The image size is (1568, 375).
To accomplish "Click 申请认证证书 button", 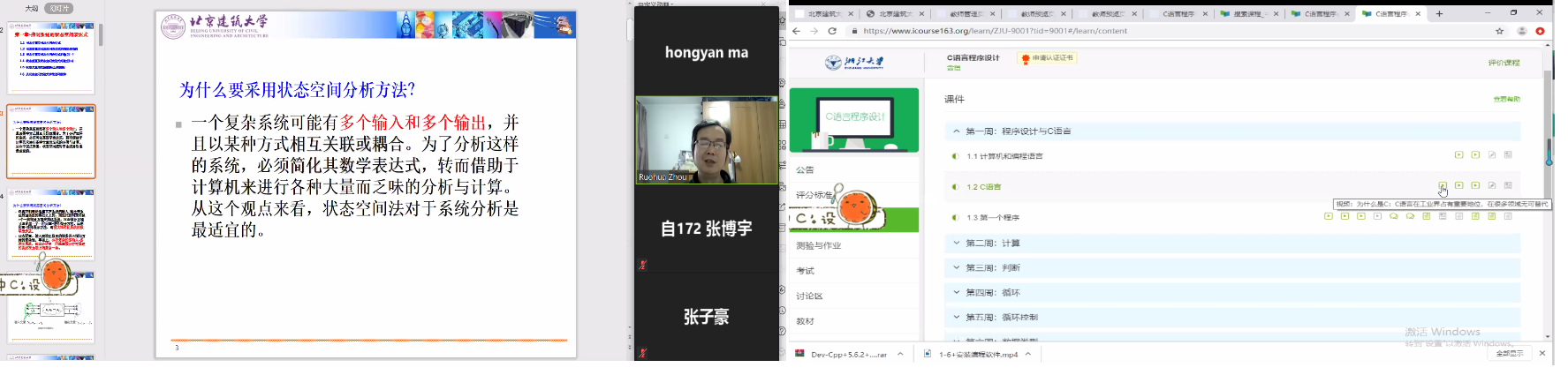I will [x=1048, y=58].
